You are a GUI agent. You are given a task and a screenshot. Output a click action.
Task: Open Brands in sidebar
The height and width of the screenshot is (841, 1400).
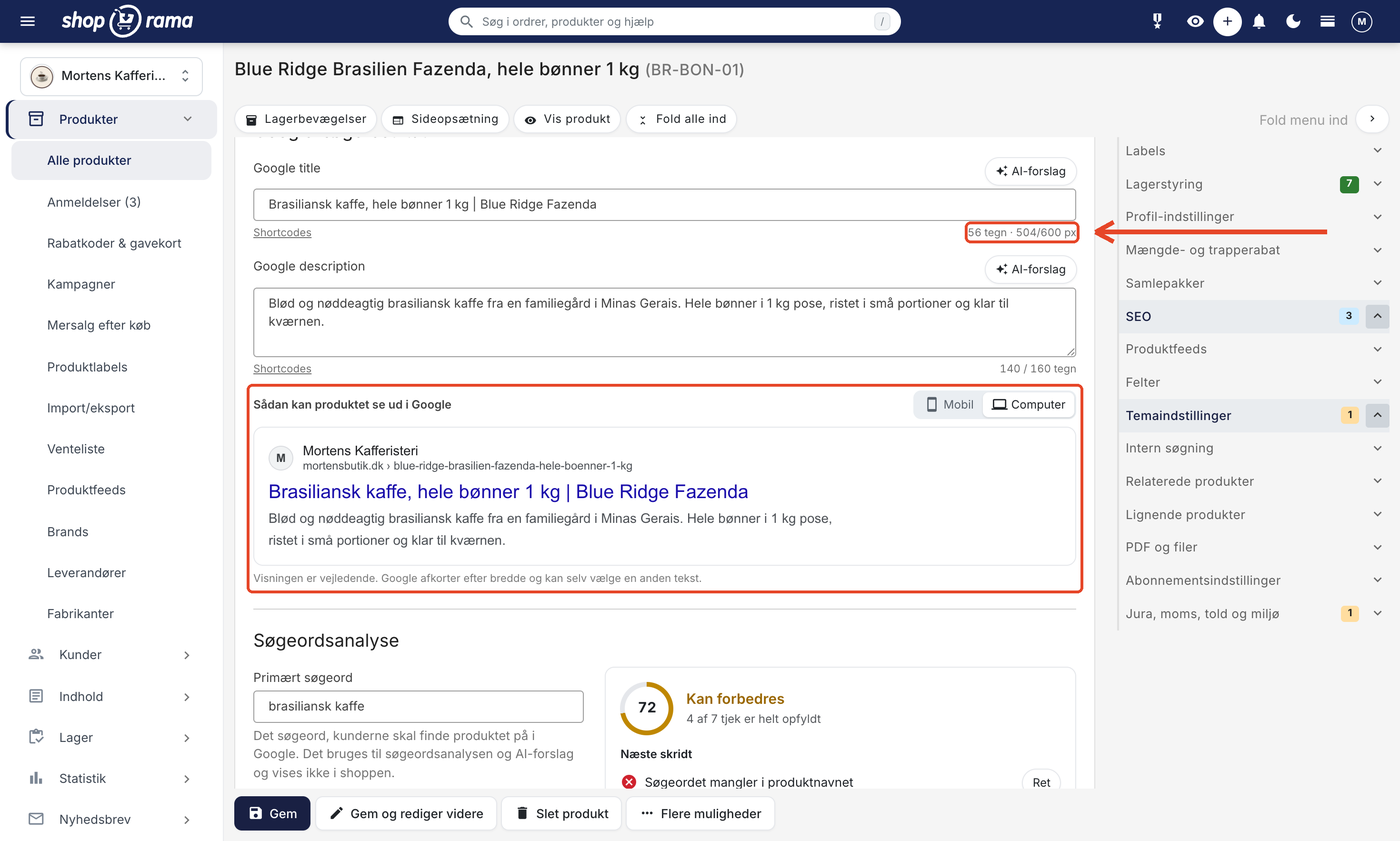[68, 532]
